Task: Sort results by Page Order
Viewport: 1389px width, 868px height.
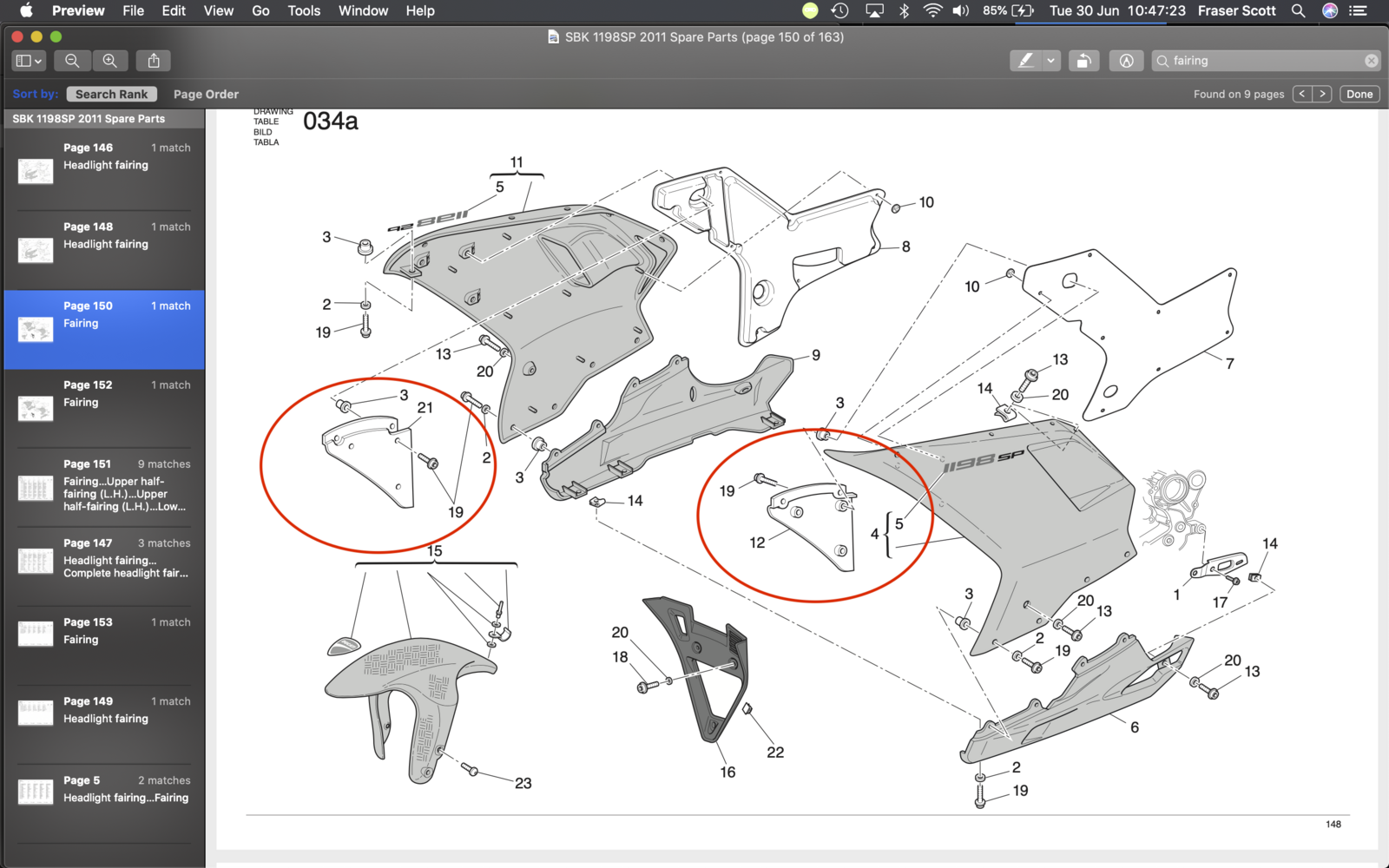Action: [206, 94]
